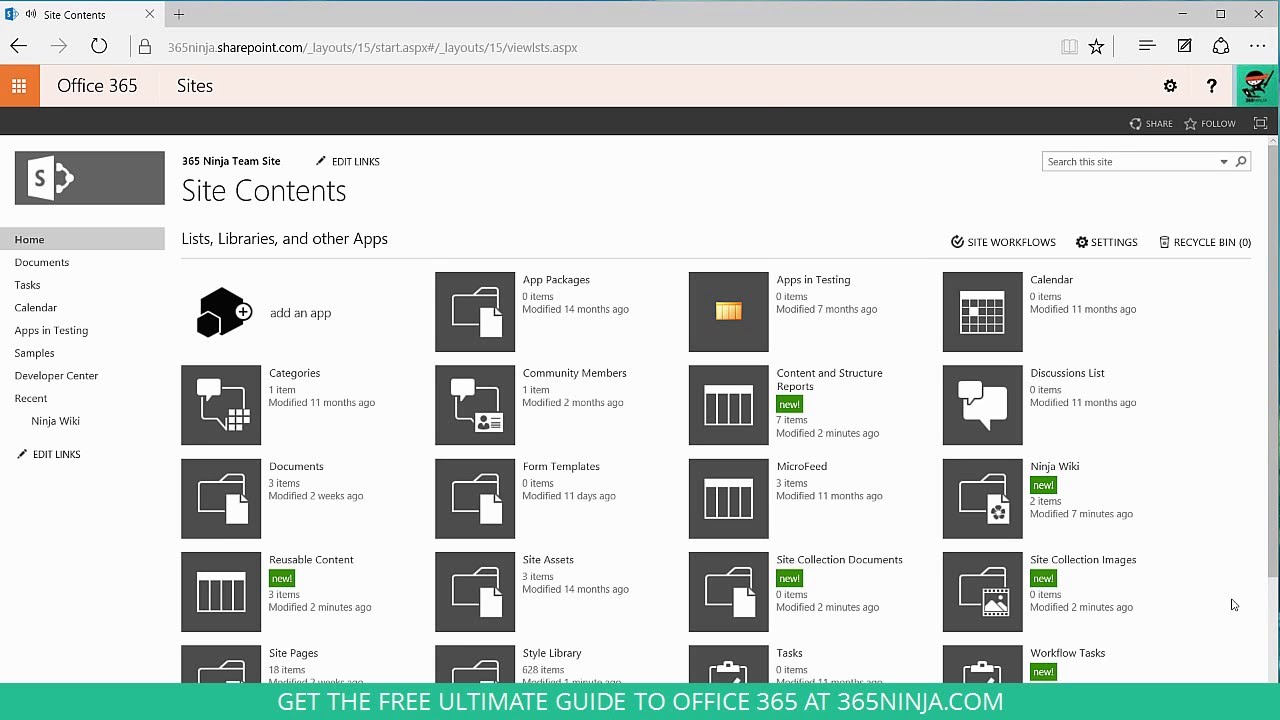Open the Office 365 app launcher
Image resolution: width=1280 pixels, height=720 pixels.
pyautogui.click(x=19, y=86)
